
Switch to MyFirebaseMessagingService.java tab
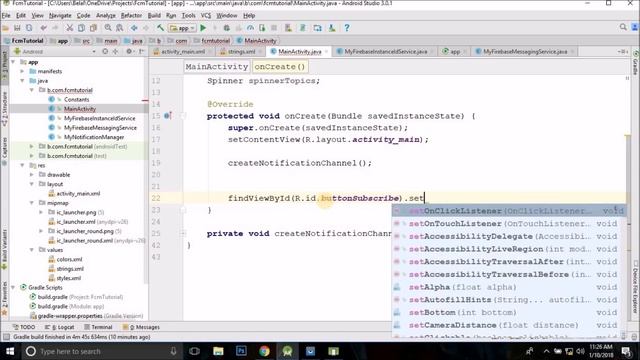click(x=524, y=52)
